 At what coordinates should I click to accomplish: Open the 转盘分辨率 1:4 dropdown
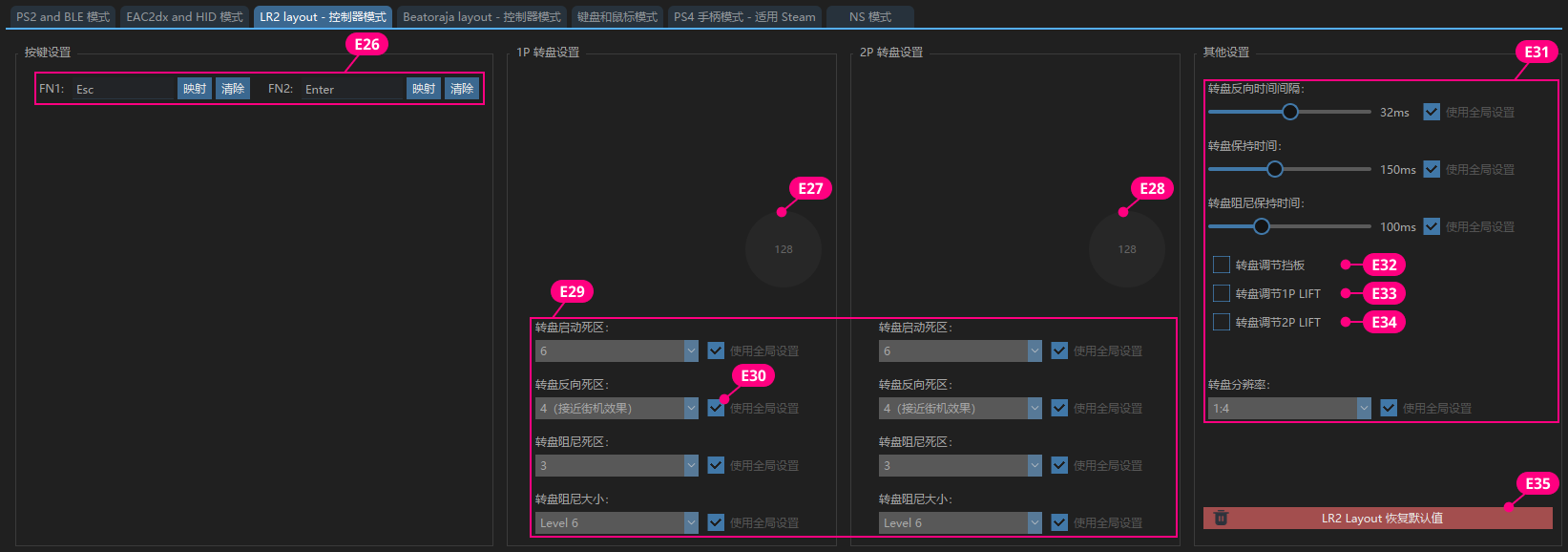(x=1289, y=408)
